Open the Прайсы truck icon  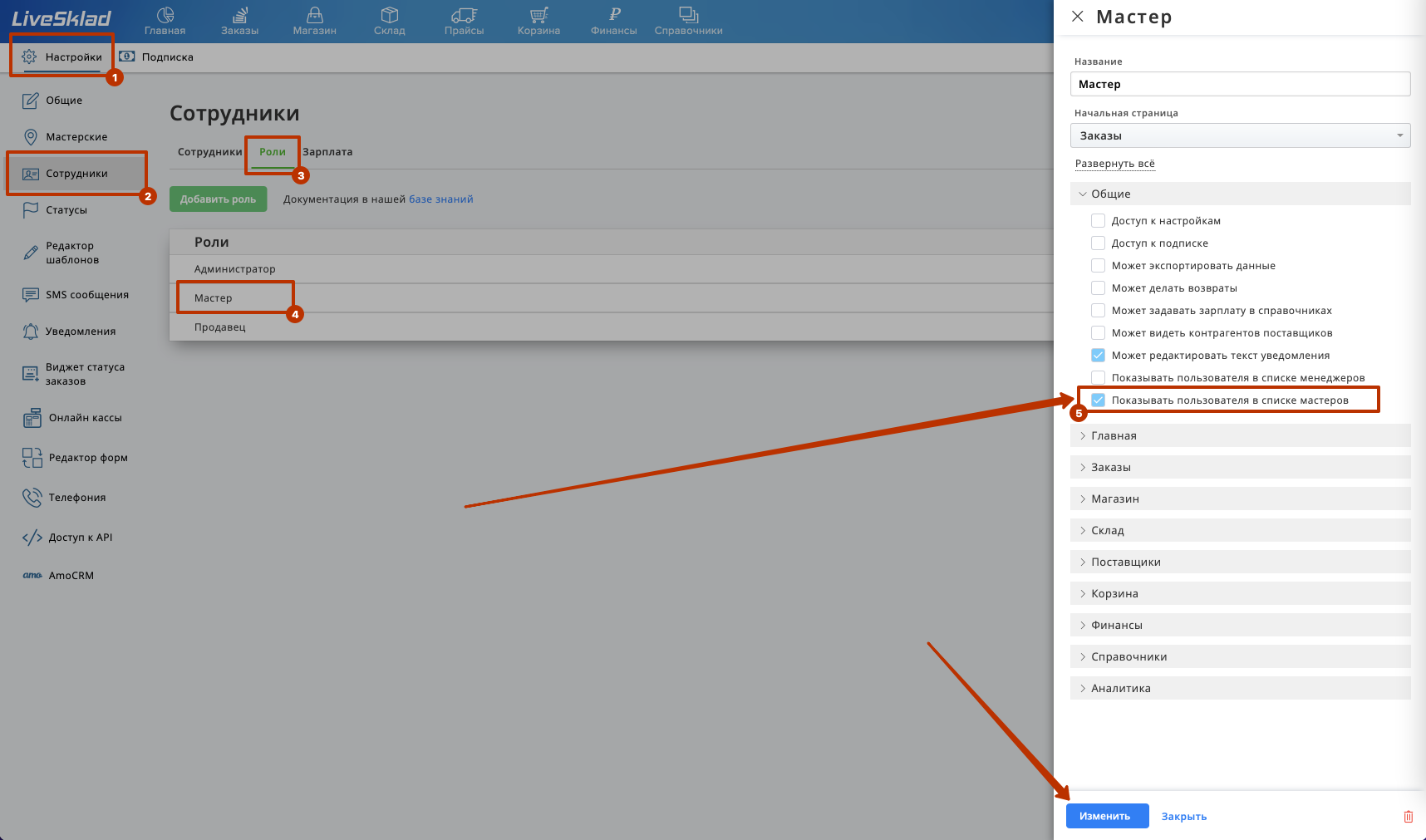click(x=465, y=15)
